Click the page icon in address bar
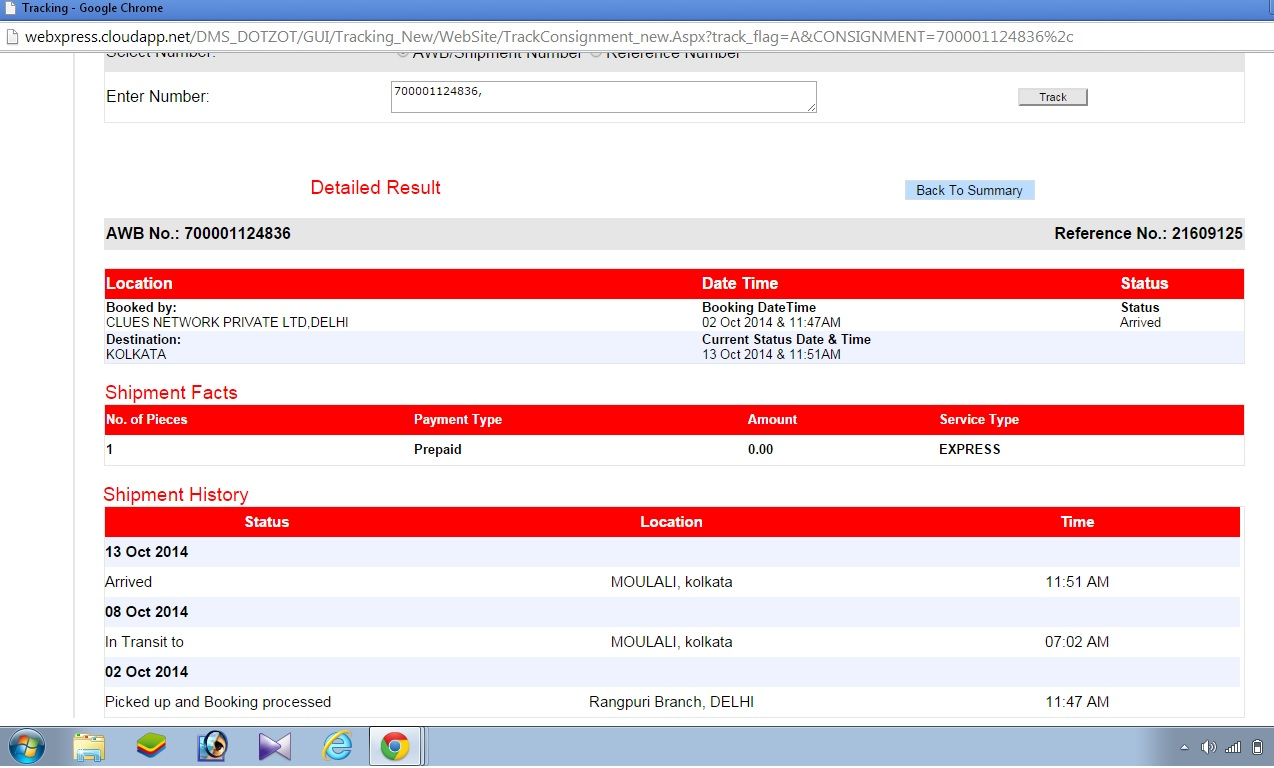Screen dimensions: 1274x768 [12, 36]
